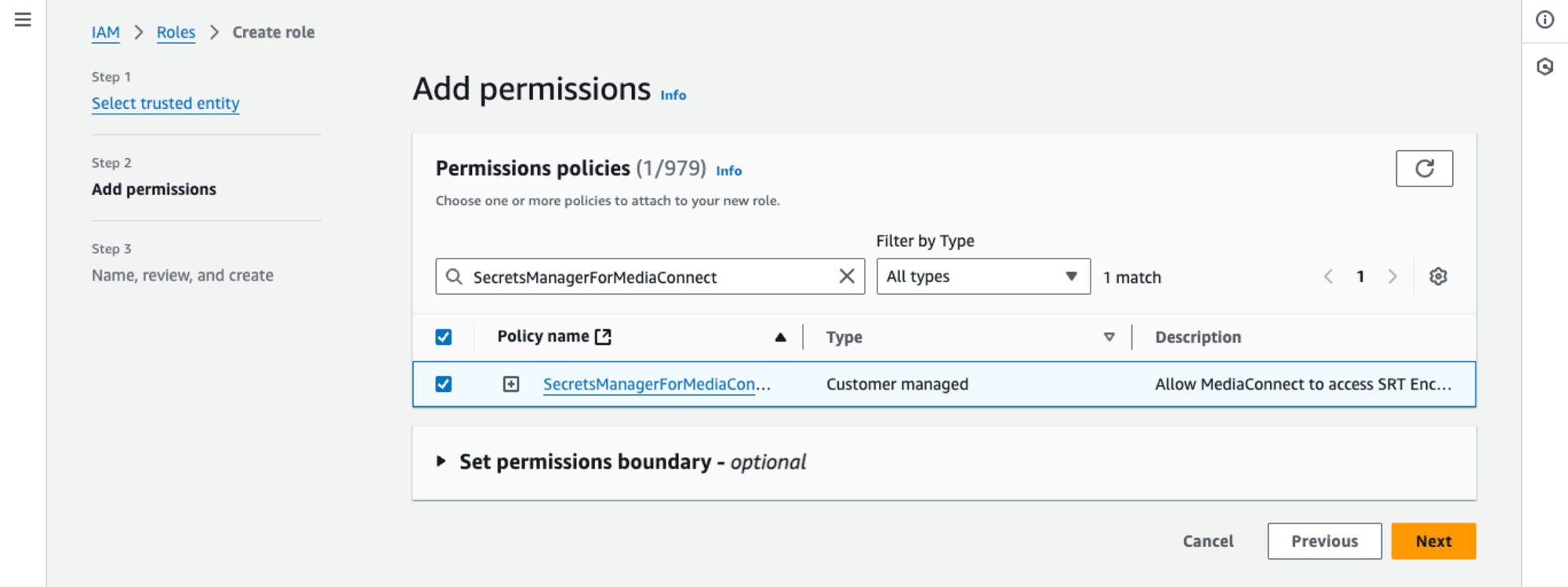Go to IAM breadcrumb link
The width and height of the screenshot is (1568, 587).
tap(105, 32)
